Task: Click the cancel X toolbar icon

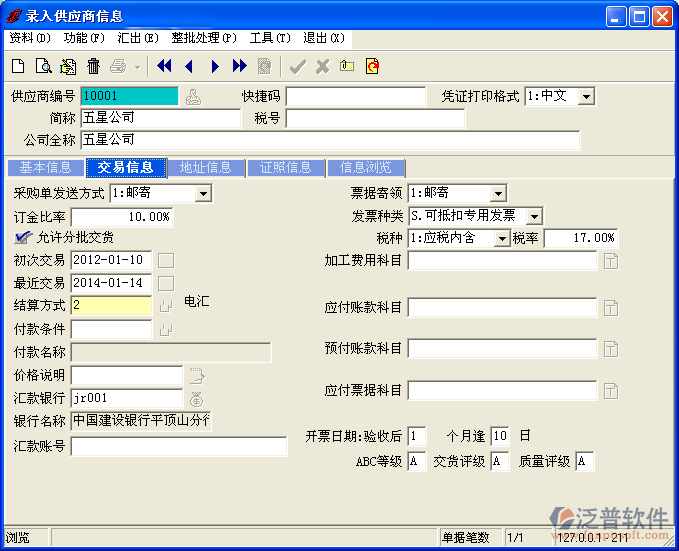Action: 323,67
